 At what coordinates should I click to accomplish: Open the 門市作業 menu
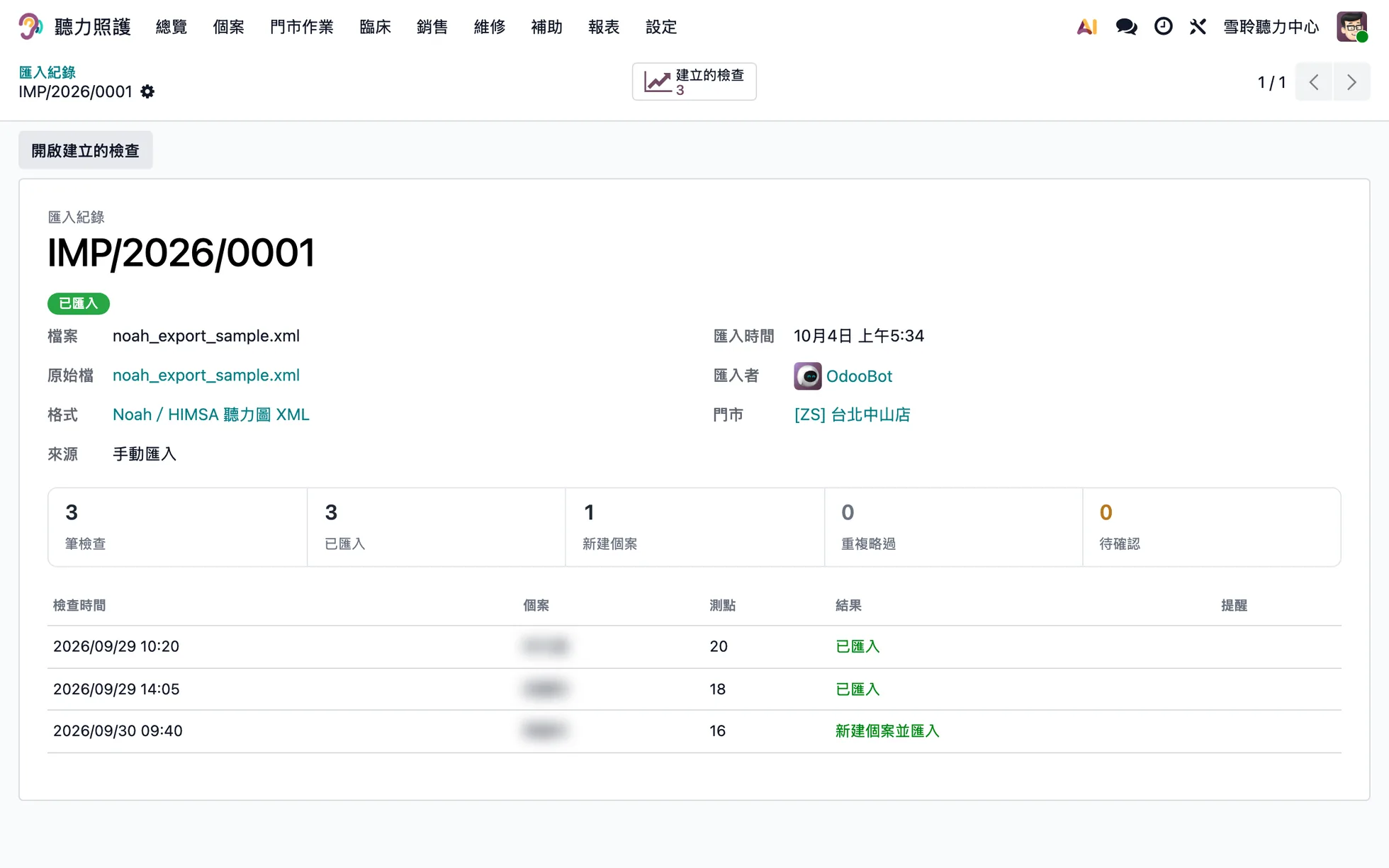point(302,27)
